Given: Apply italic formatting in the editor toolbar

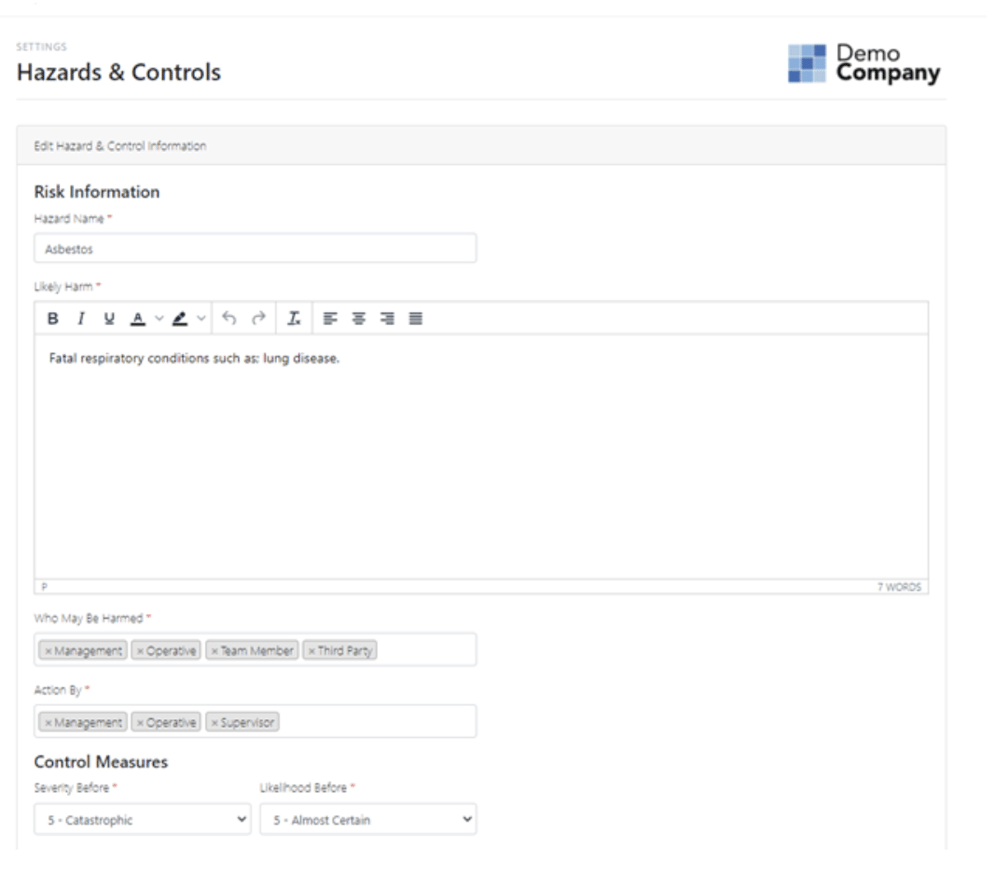Looking at the screenshot, I should (81, 318).
